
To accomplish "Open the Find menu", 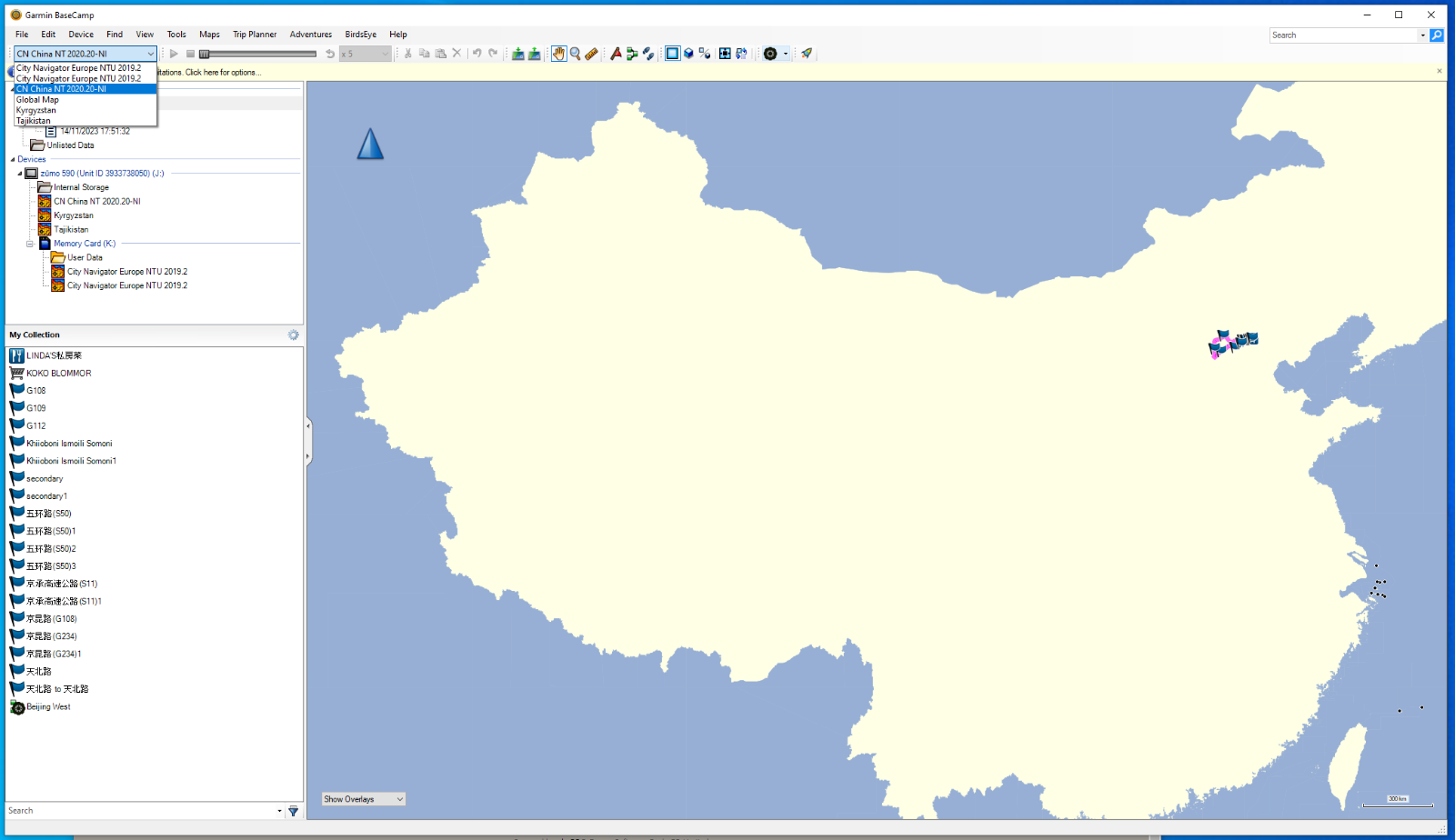I will 115,35.
